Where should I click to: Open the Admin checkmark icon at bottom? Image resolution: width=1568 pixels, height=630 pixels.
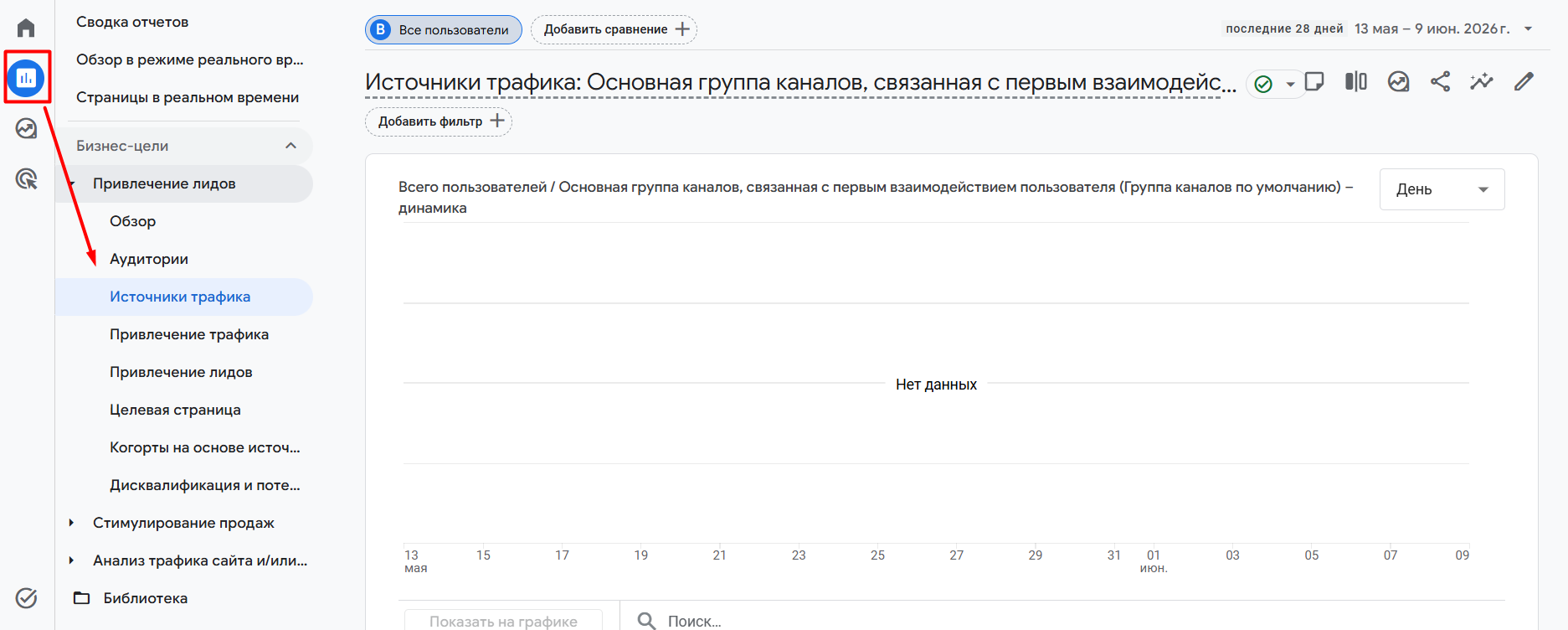tap(26, 597)
